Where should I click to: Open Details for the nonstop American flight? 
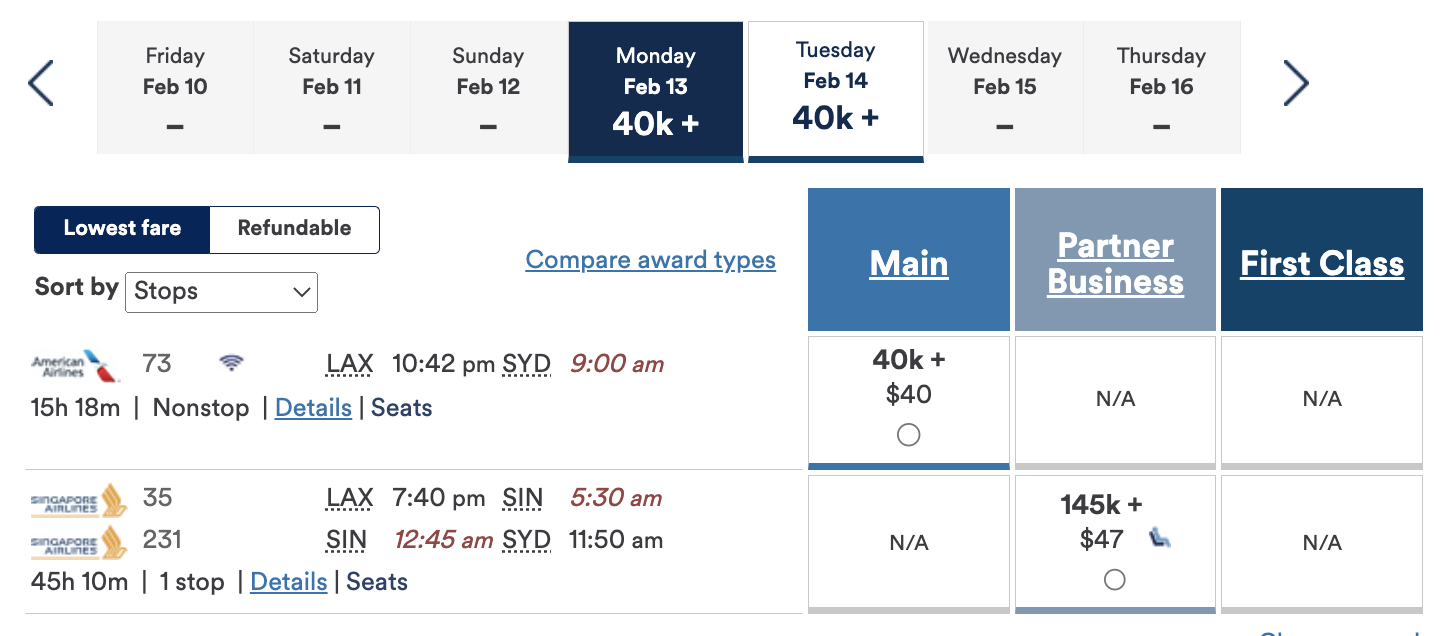pyautogui.click(x=313, y=408)
